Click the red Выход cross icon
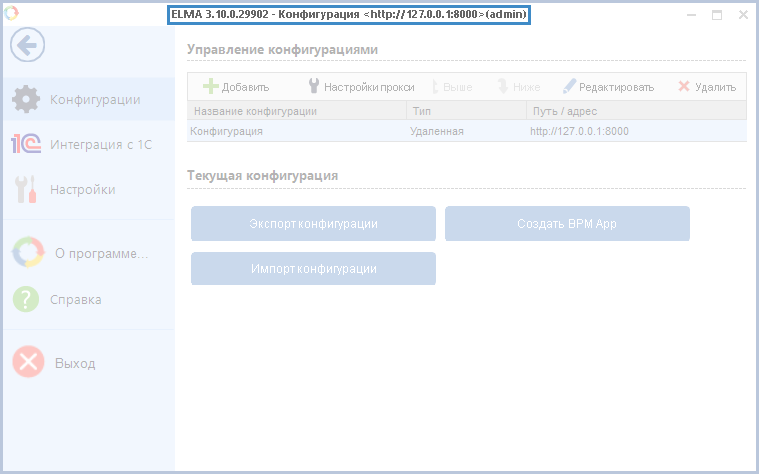This screenshot has height=474, width=759. [28, 362]
